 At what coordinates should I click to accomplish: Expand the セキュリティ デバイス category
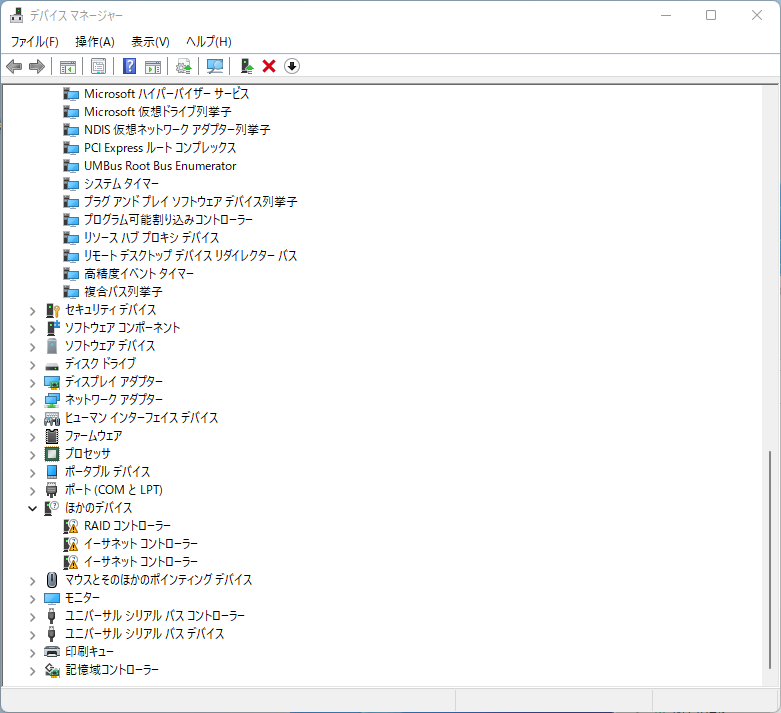tap(32, 311)
